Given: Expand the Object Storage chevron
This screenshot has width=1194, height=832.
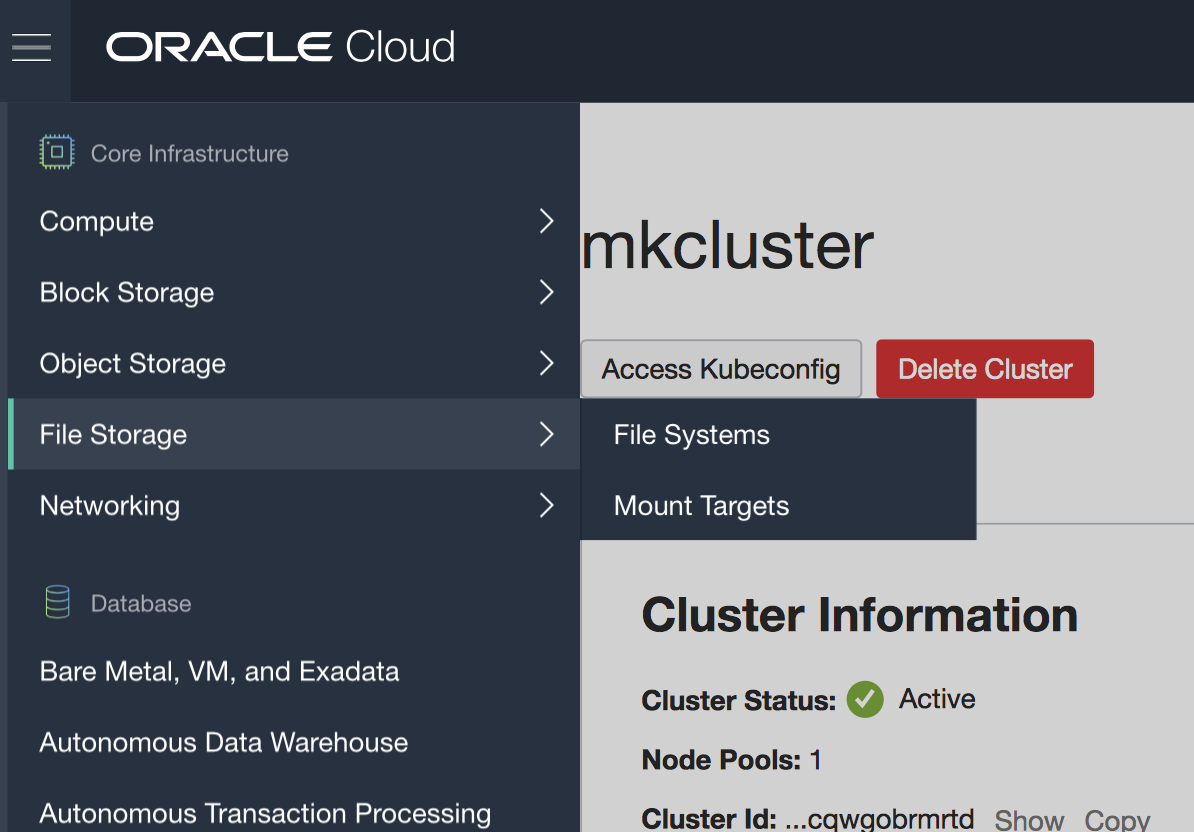Looking at the screenshot, I should tap(546, 363).
